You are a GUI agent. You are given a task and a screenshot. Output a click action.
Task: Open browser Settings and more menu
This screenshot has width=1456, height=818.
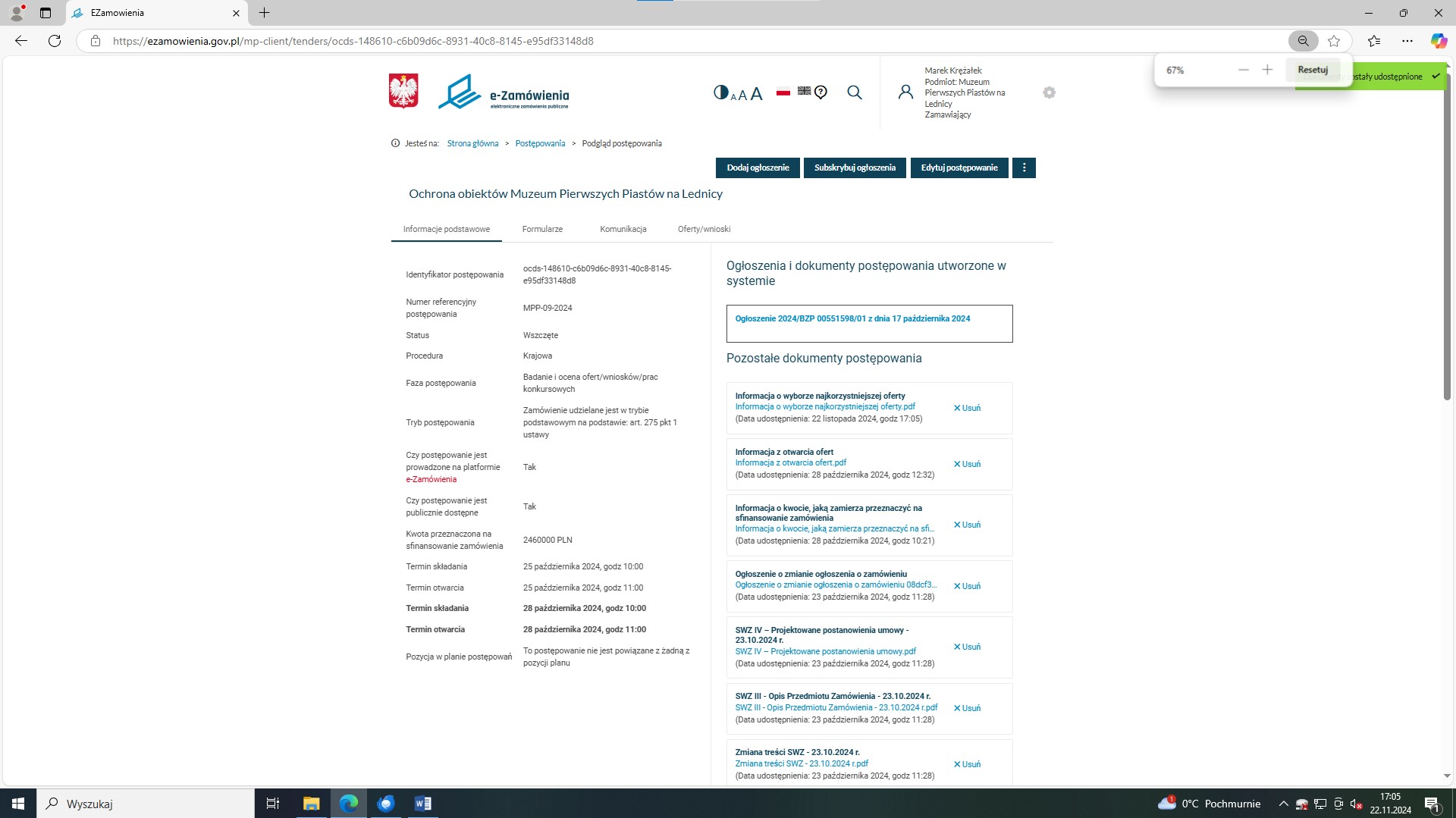tap(1407, 41)
